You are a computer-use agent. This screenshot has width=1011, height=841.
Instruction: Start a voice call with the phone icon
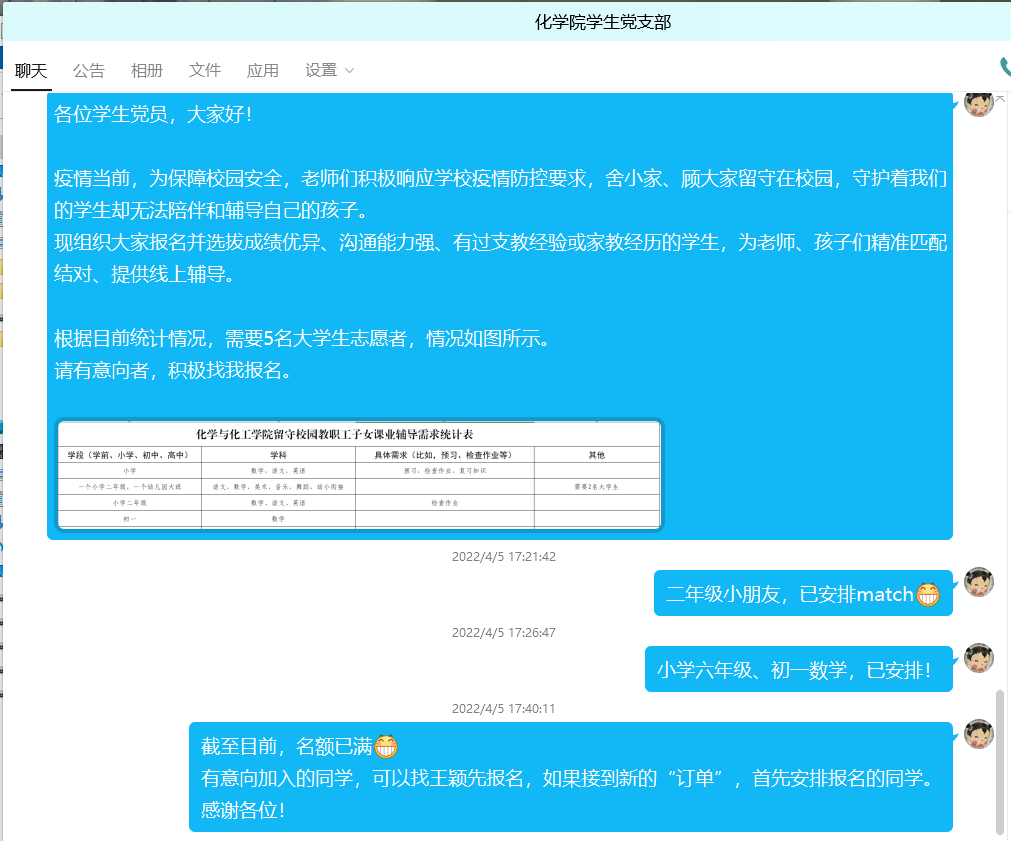1004,67
